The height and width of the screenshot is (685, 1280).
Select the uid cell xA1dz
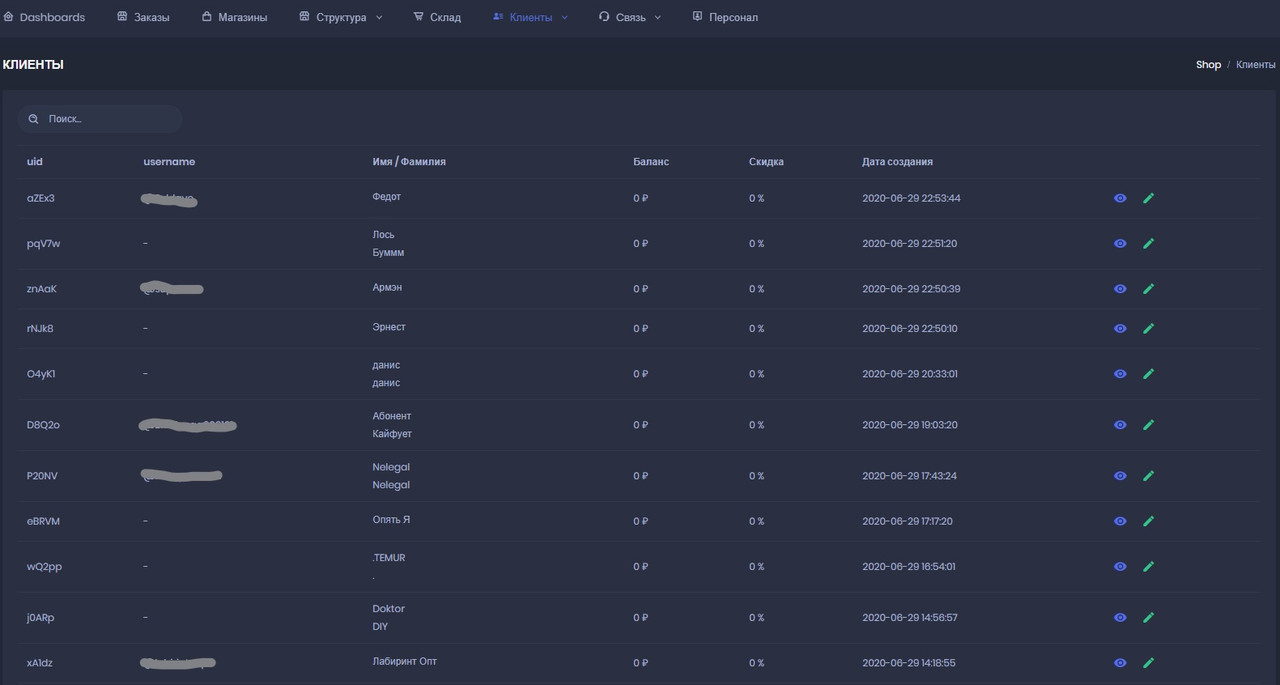(40, 663)
